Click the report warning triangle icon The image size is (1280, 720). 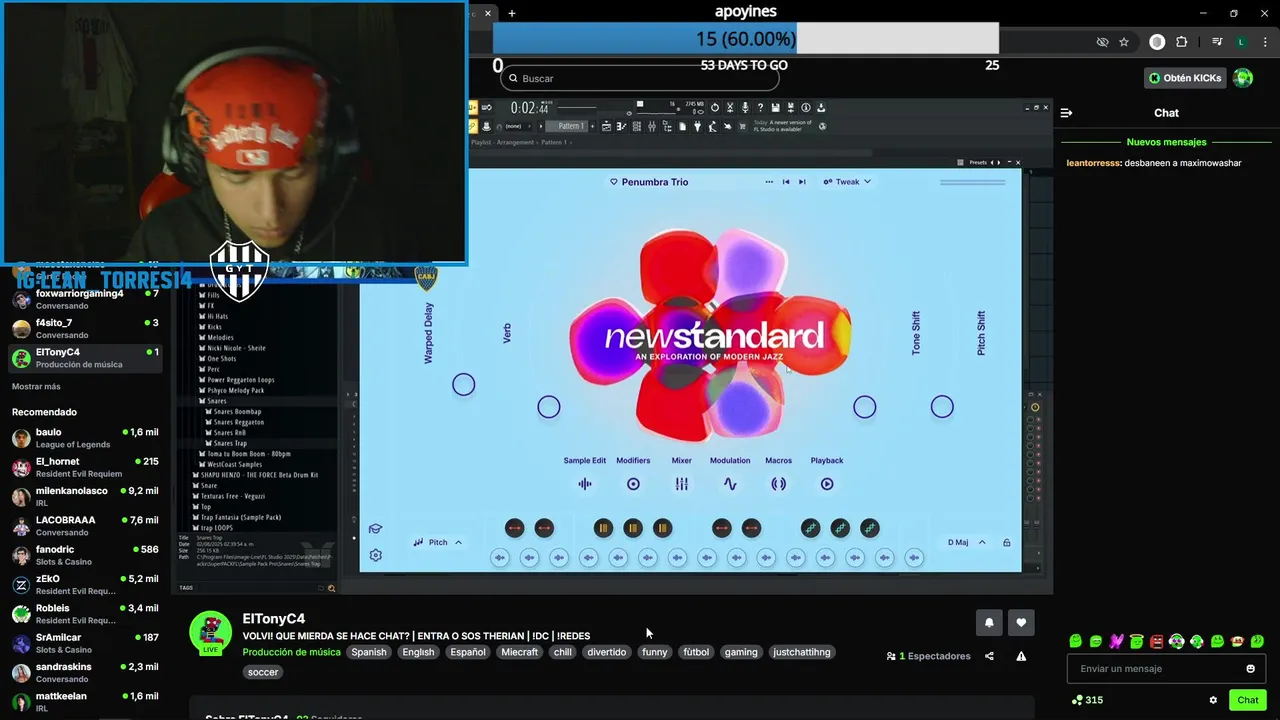pos(1021,656)
